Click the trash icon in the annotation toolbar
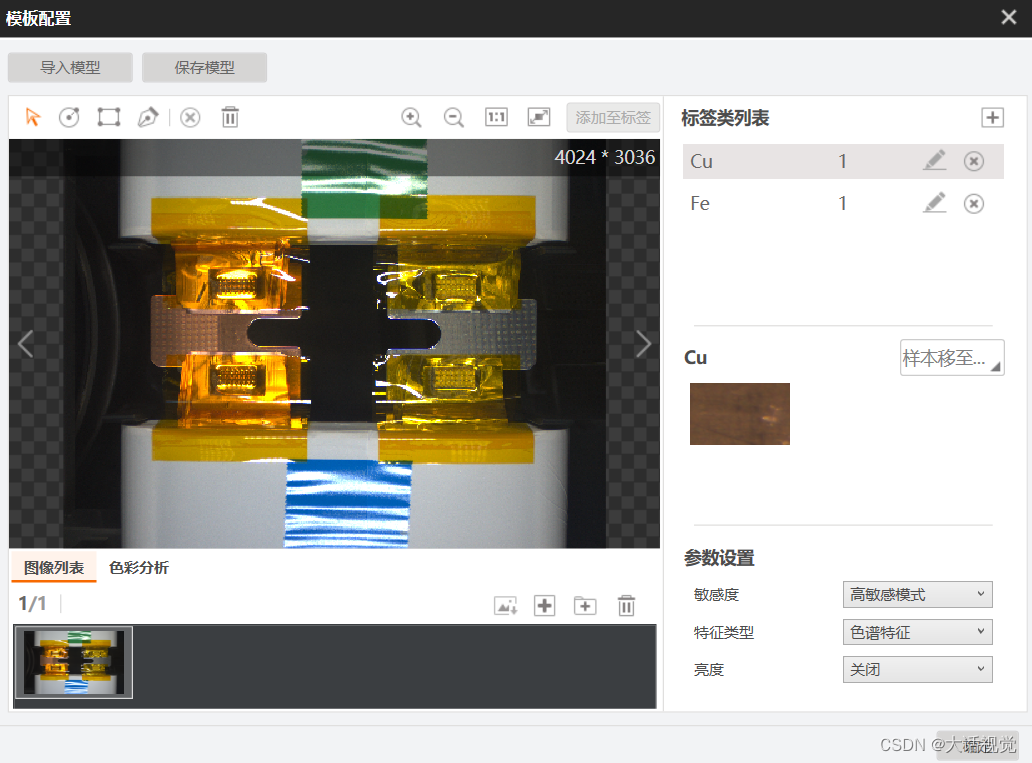The height and width of the screenshot is (763, 1032). (x=229, y=117)
